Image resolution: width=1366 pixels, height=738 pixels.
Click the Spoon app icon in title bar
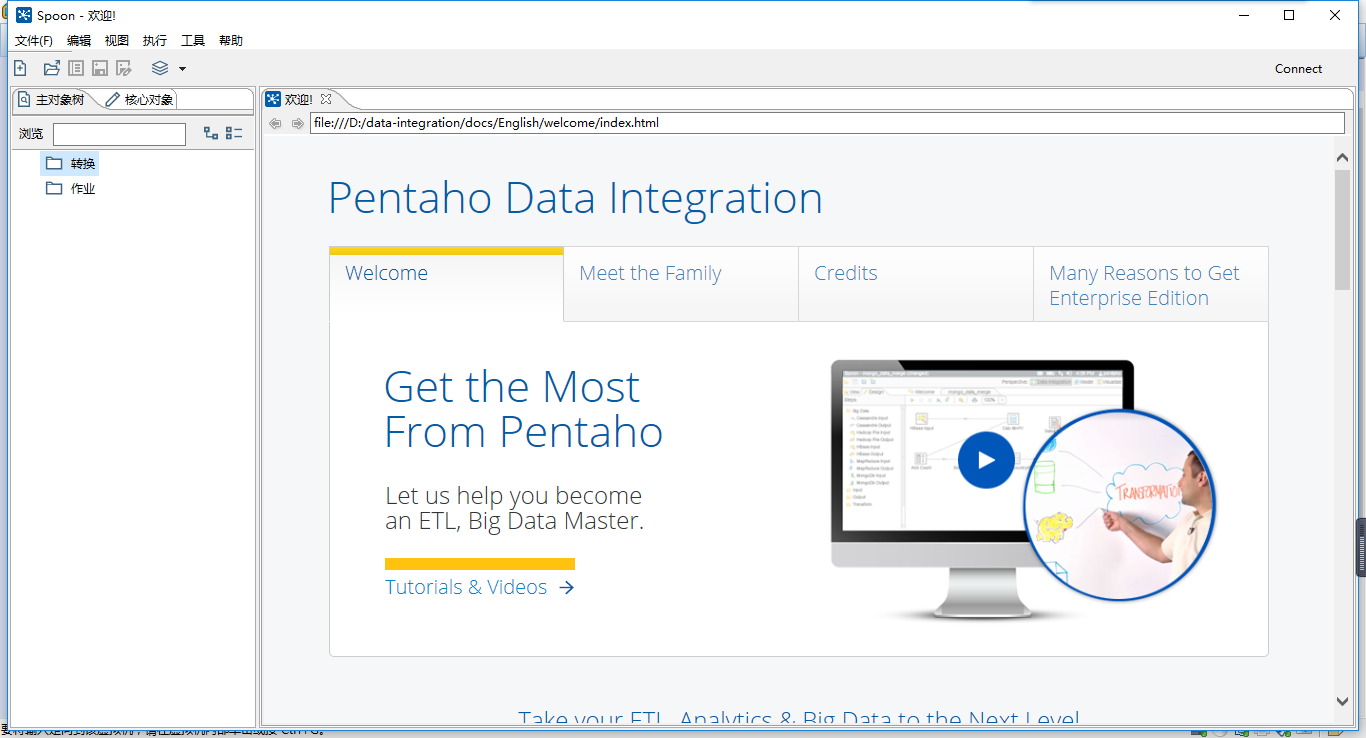click(x=24, y=15)
